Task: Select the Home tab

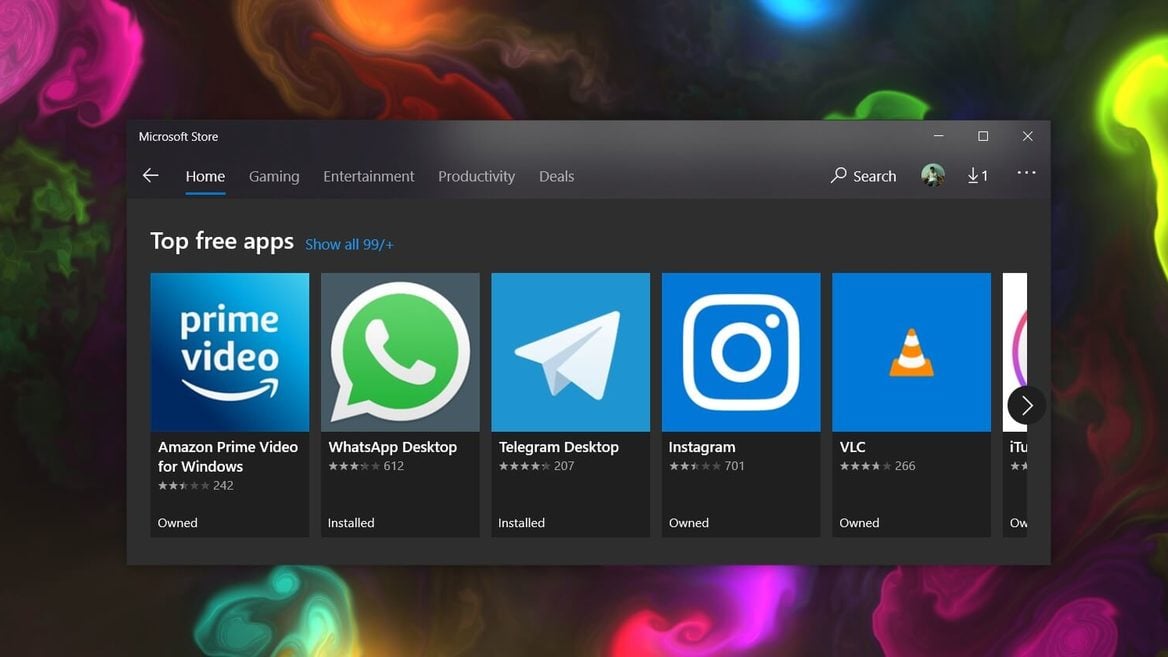Action: click(205, 176)
